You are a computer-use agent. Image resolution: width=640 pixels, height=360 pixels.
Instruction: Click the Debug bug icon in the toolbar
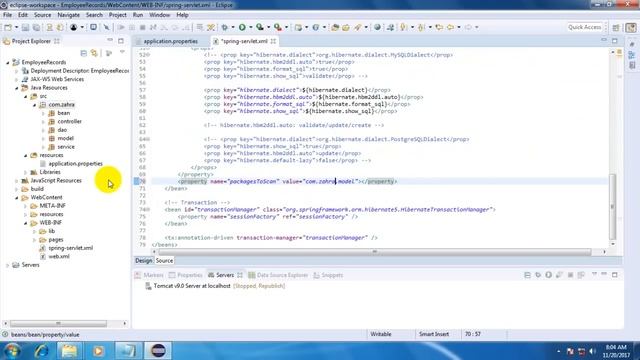pyautogui.click(x=224, y=27)
